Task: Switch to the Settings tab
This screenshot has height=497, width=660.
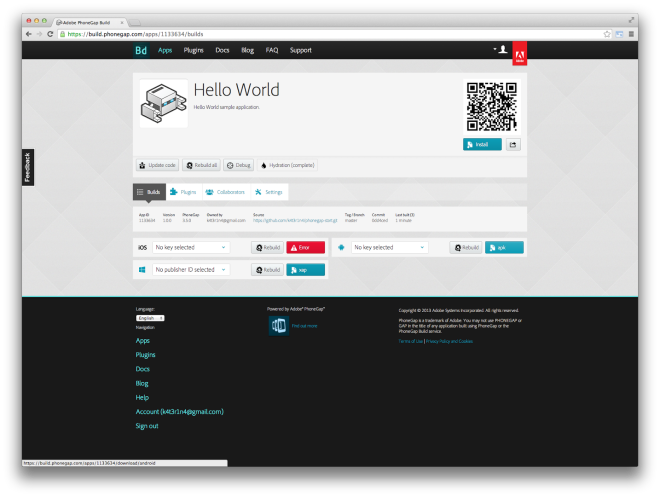Action: (x=269, y=191)
